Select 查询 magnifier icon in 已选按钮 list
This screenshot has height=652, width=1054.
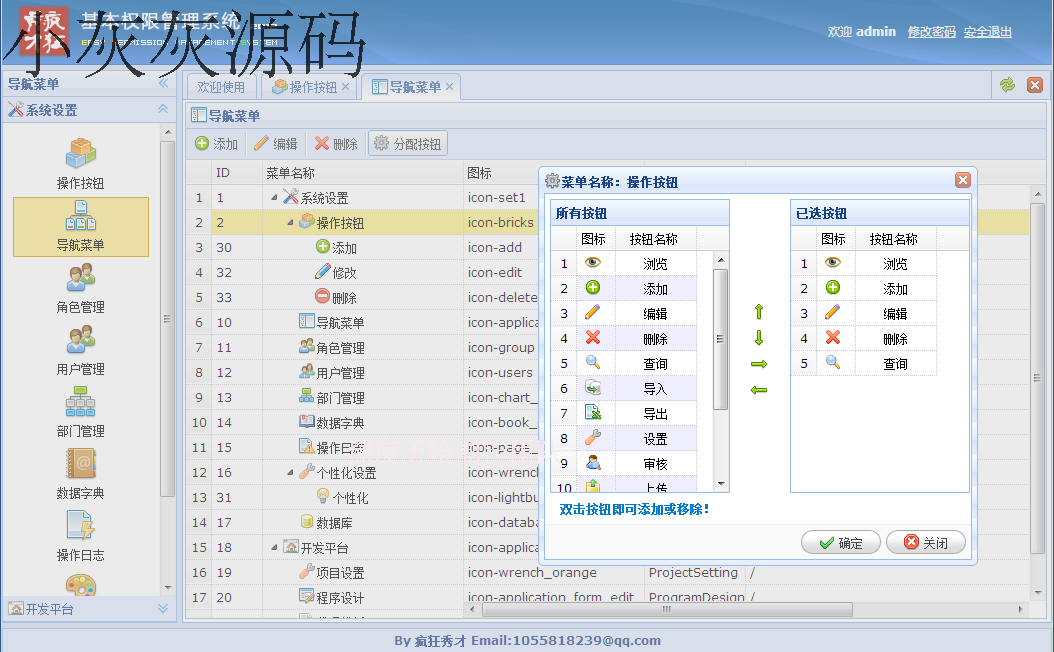click(x=832, y=362)
